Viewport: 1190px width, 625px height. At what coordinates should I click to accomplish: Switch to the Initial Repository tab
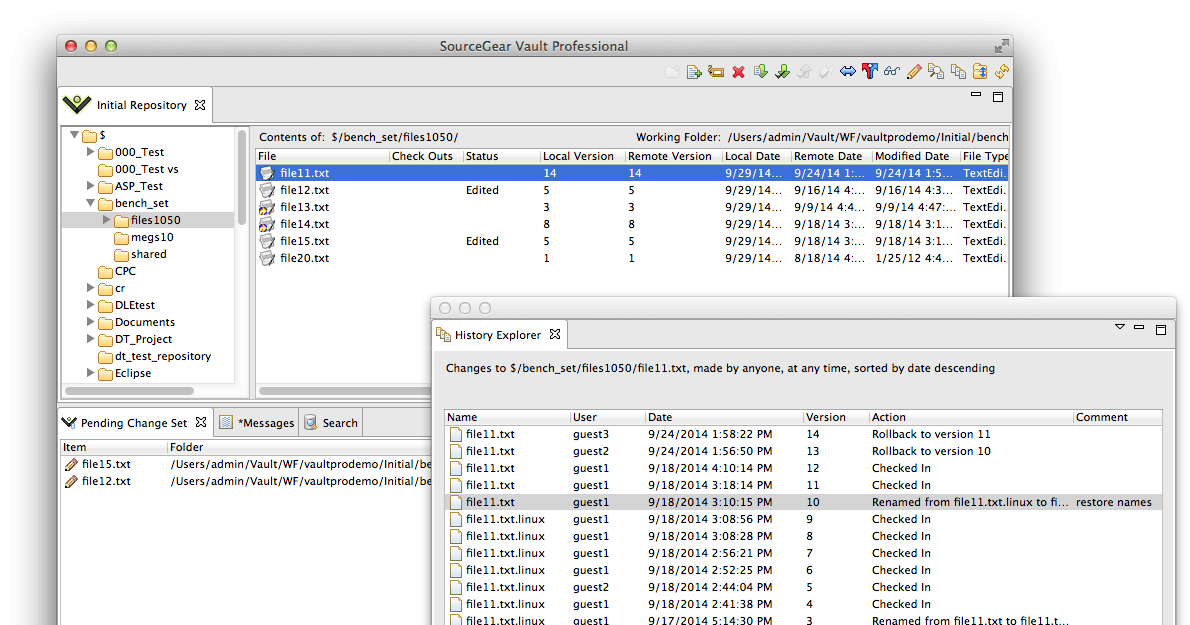(x=135, y=105)
